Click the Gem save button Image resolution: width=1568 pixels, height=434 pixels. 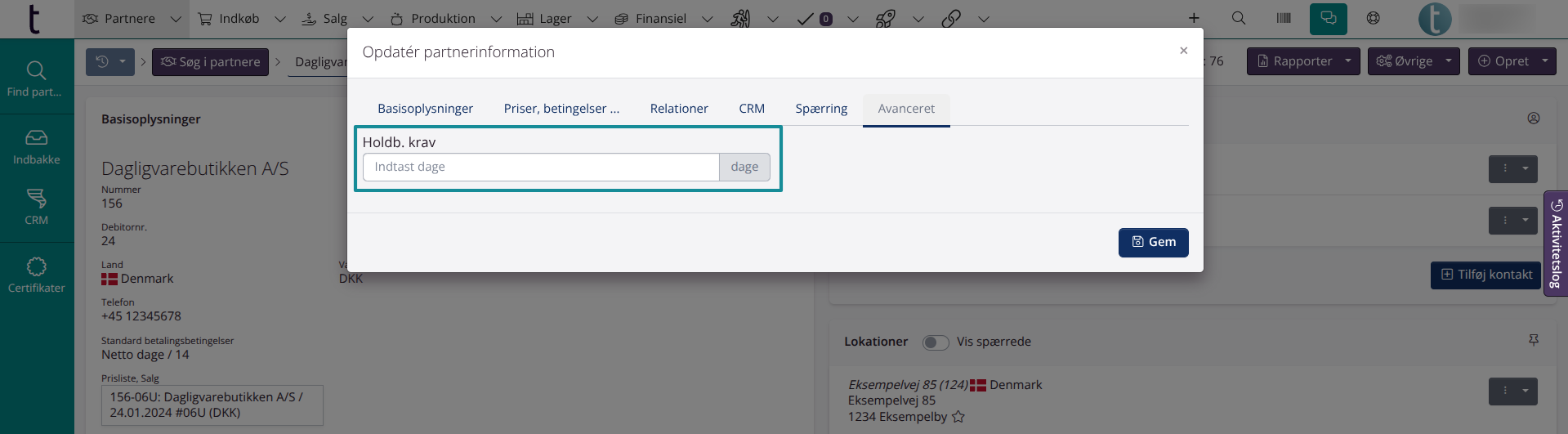1153,242
